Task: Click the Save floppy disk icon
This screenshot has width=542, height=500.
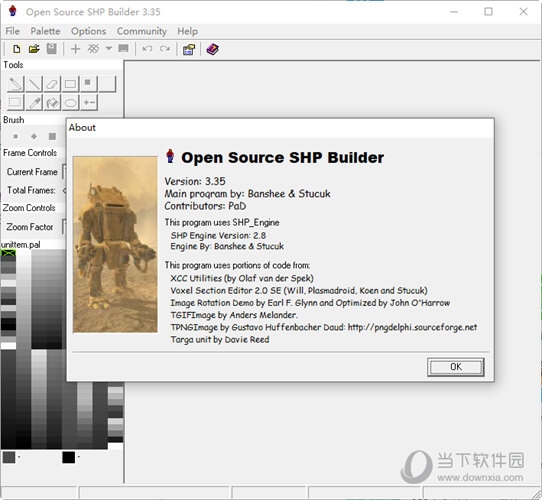Action: [52, 49]
